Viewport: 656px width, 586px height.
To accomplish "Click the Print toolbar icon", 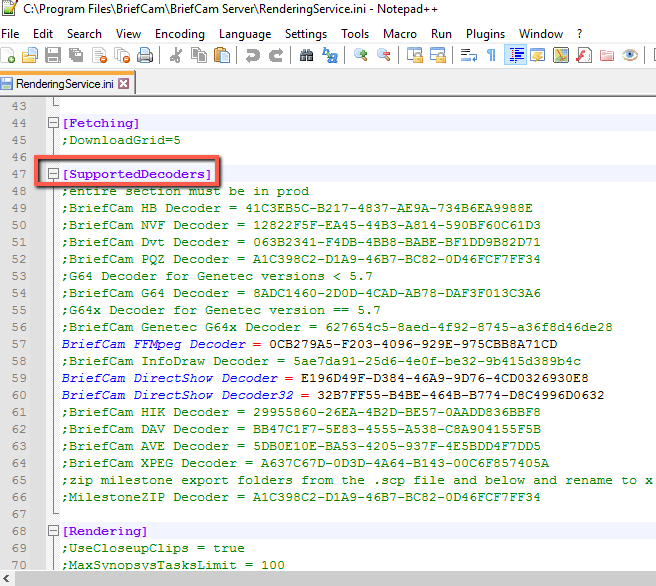I will [x=145, y=55].
